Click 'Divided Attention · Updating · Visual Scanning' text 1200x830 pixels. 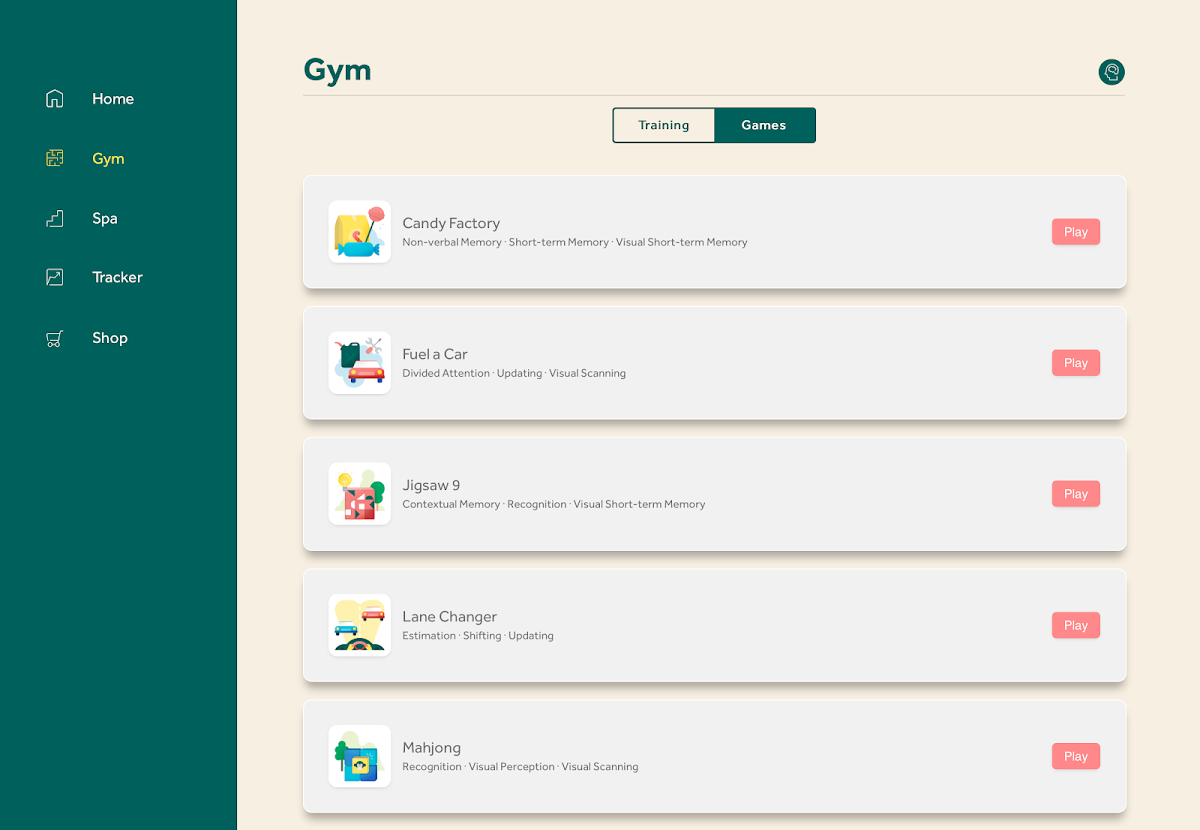514,373
